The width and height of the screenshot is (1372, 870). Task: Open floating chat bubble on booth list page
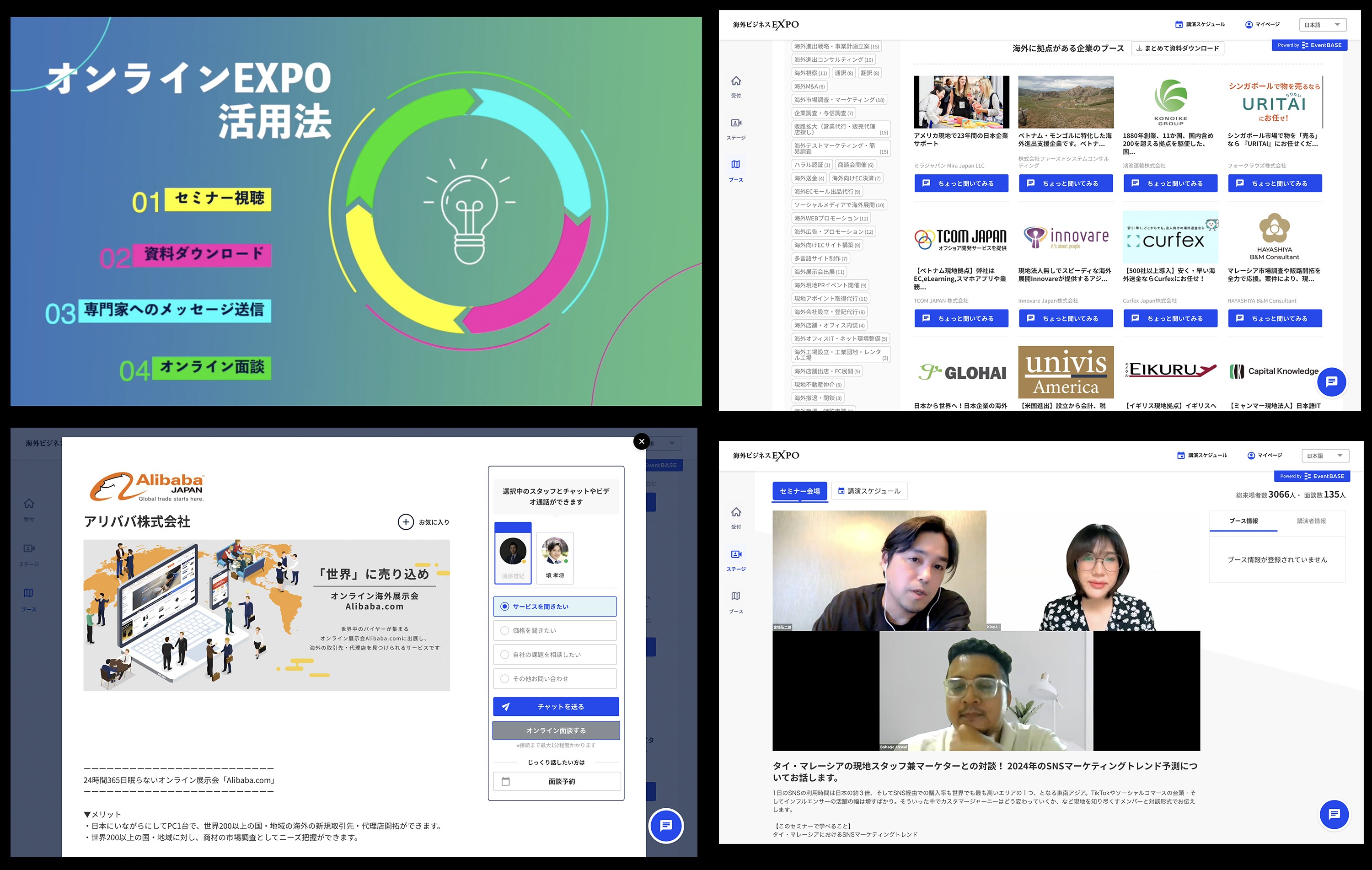1332,382
